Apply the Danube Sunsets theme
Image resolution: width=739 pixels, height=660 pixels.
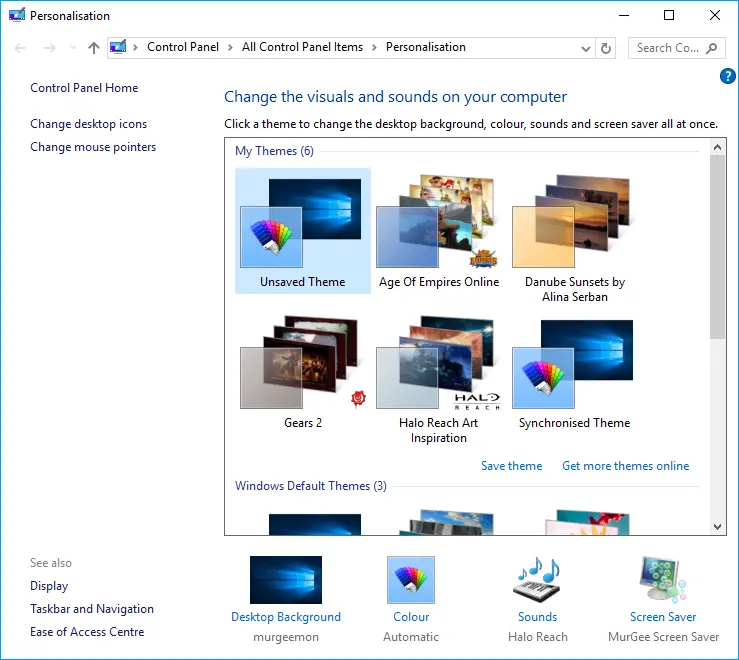[574, 233]
